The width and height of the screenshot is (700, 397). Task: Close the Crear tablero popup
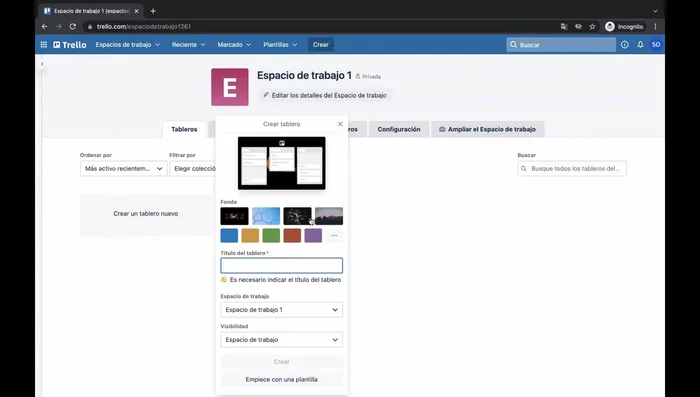click(340, 124)
